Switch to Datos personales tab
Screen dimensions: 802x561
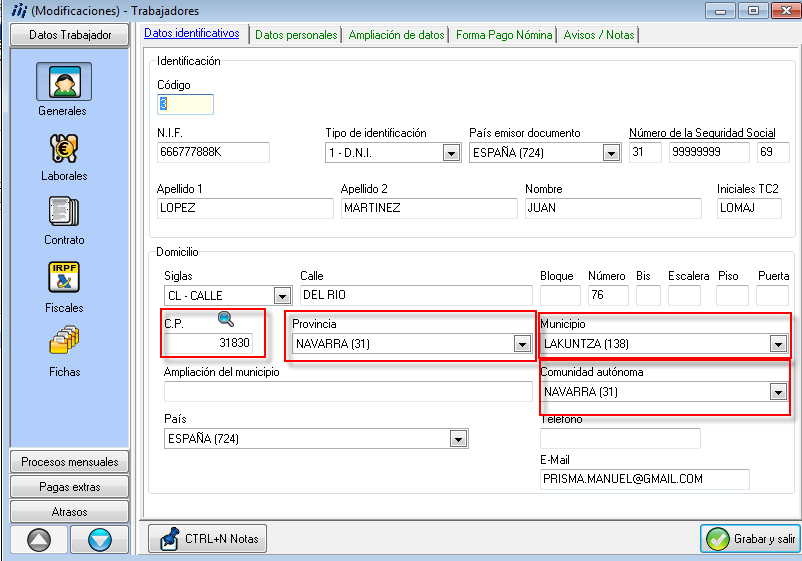pyautogui.click(x=296, y=35)
